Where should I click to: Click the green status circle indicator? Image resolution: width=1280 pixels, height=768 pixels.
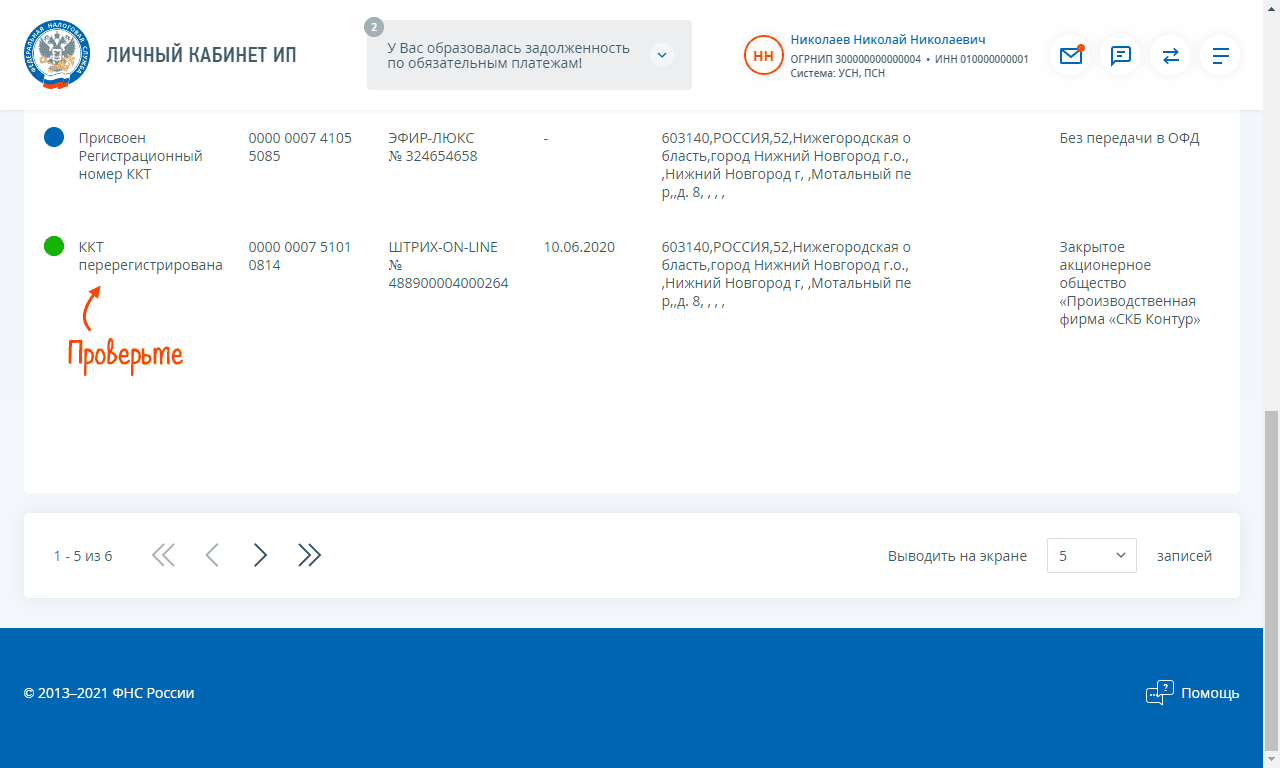55,246
